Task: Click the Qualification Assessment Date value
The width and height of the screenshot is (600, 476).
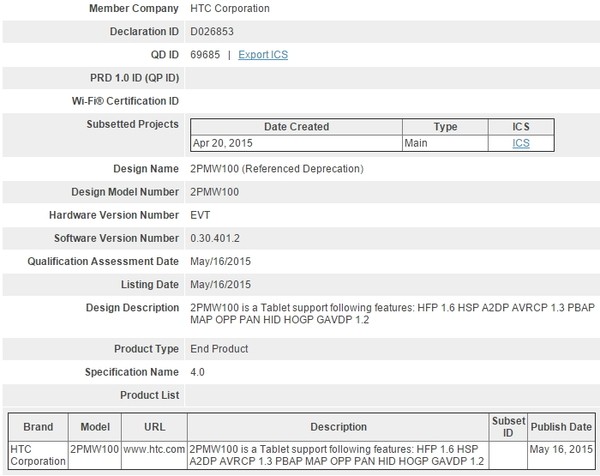Action: 217,262
